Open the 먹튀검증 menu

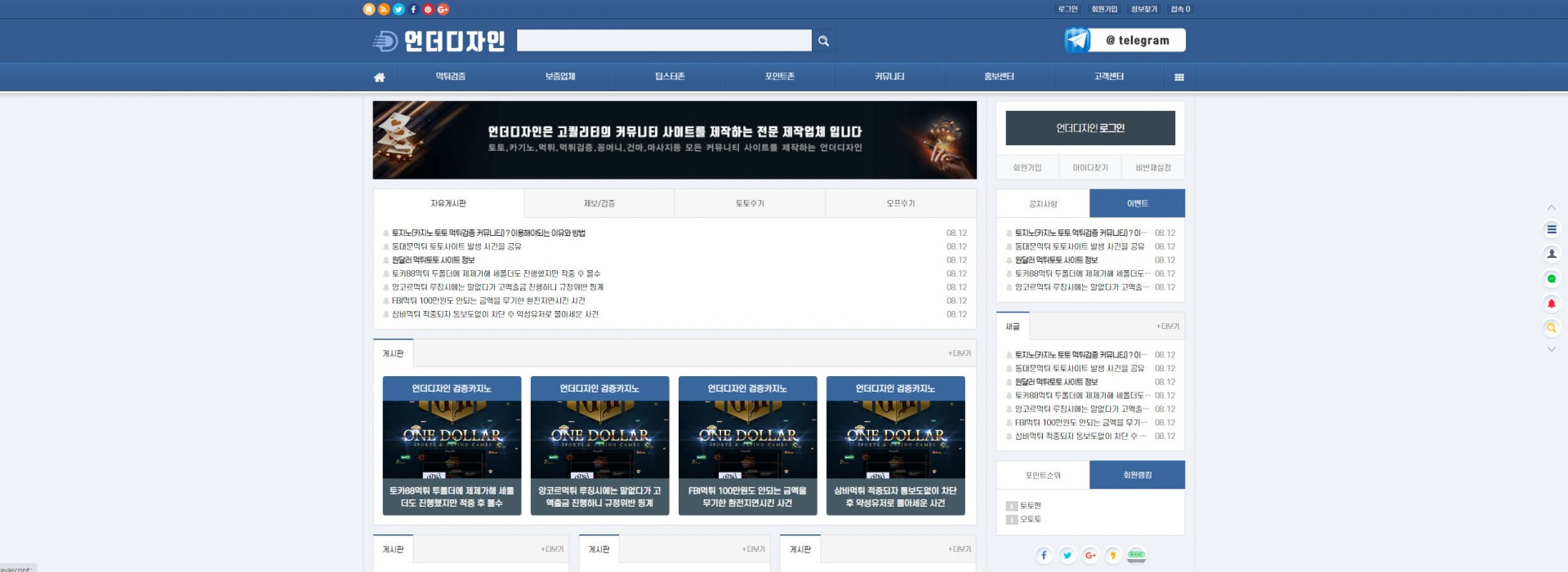(x=450, y=77)
